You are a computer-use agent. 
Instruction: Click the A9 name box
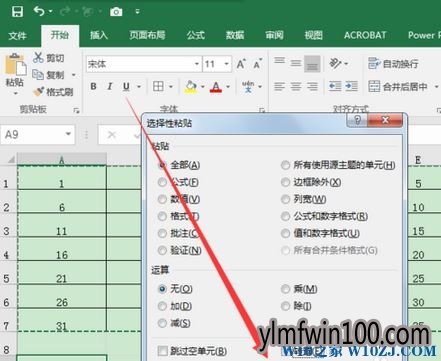click(32, 134)
